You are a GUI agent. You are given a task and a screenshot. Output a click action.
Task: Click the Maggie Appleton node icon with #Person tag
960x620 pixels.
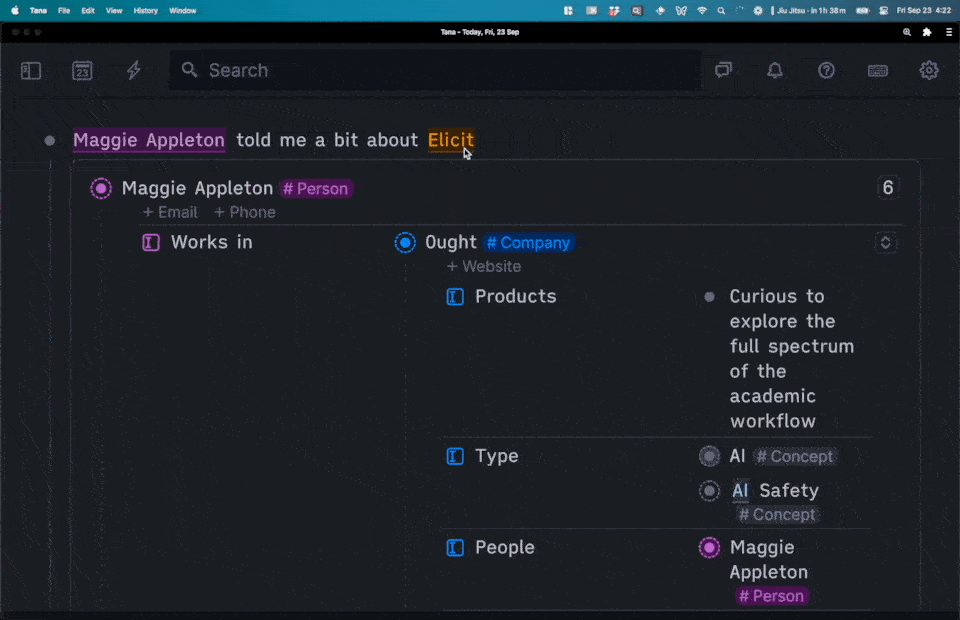pyautogui.click(x=101, y=189)
